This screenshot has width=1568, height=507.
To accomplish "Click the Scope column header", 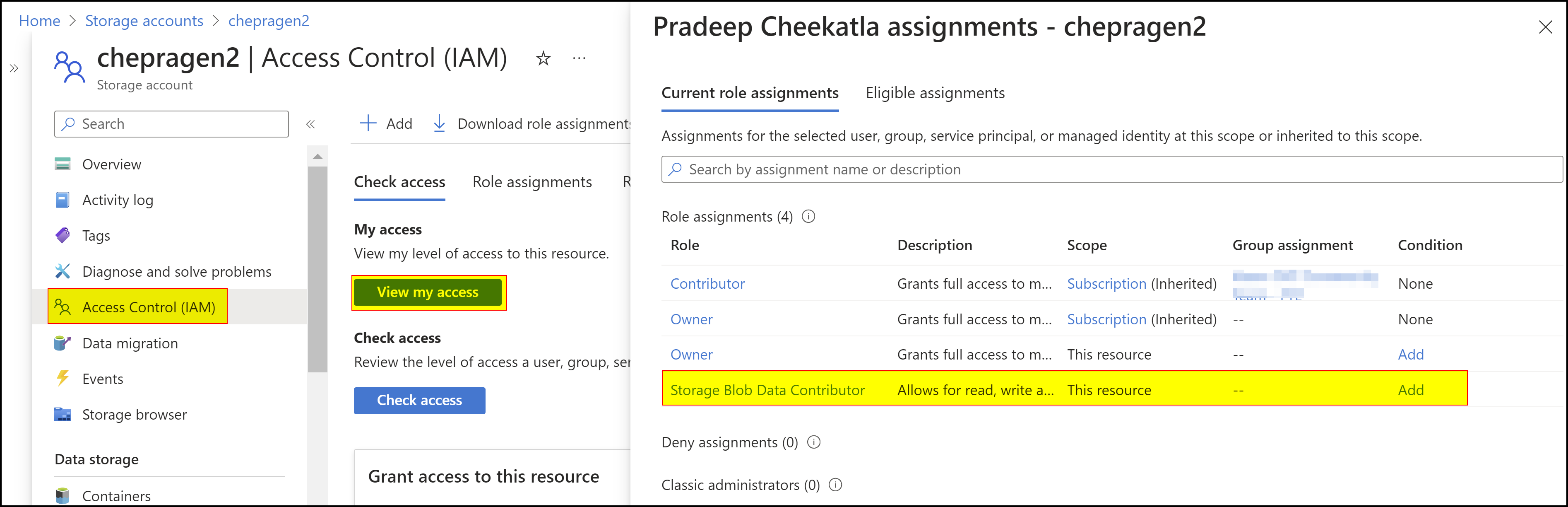I will click(1087, 245).
